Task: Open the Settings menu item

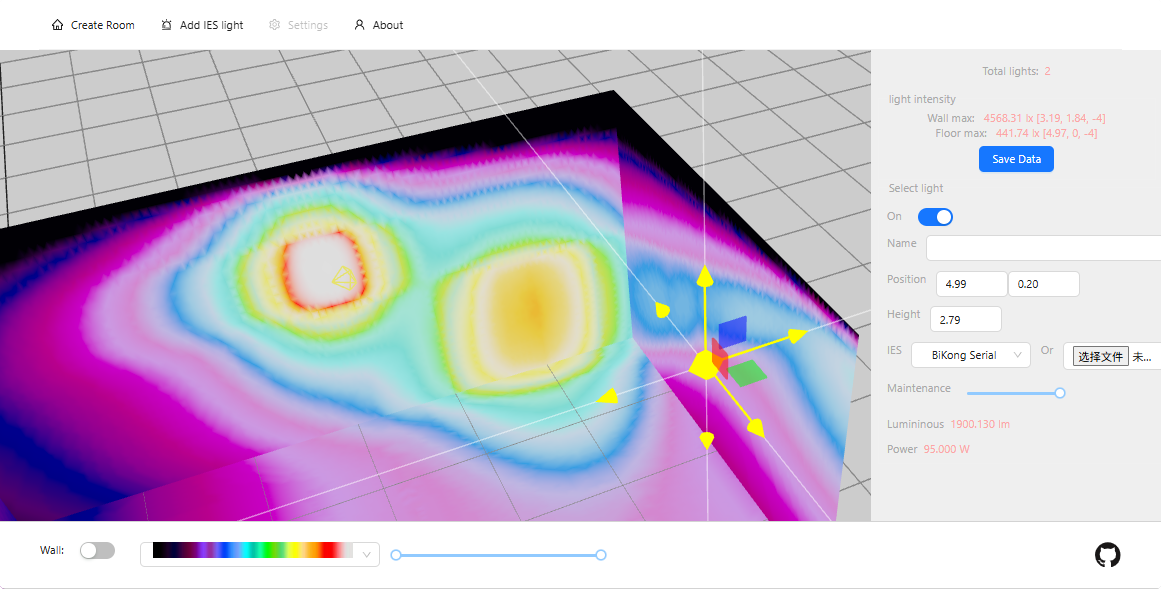Action: click(298, 25)
